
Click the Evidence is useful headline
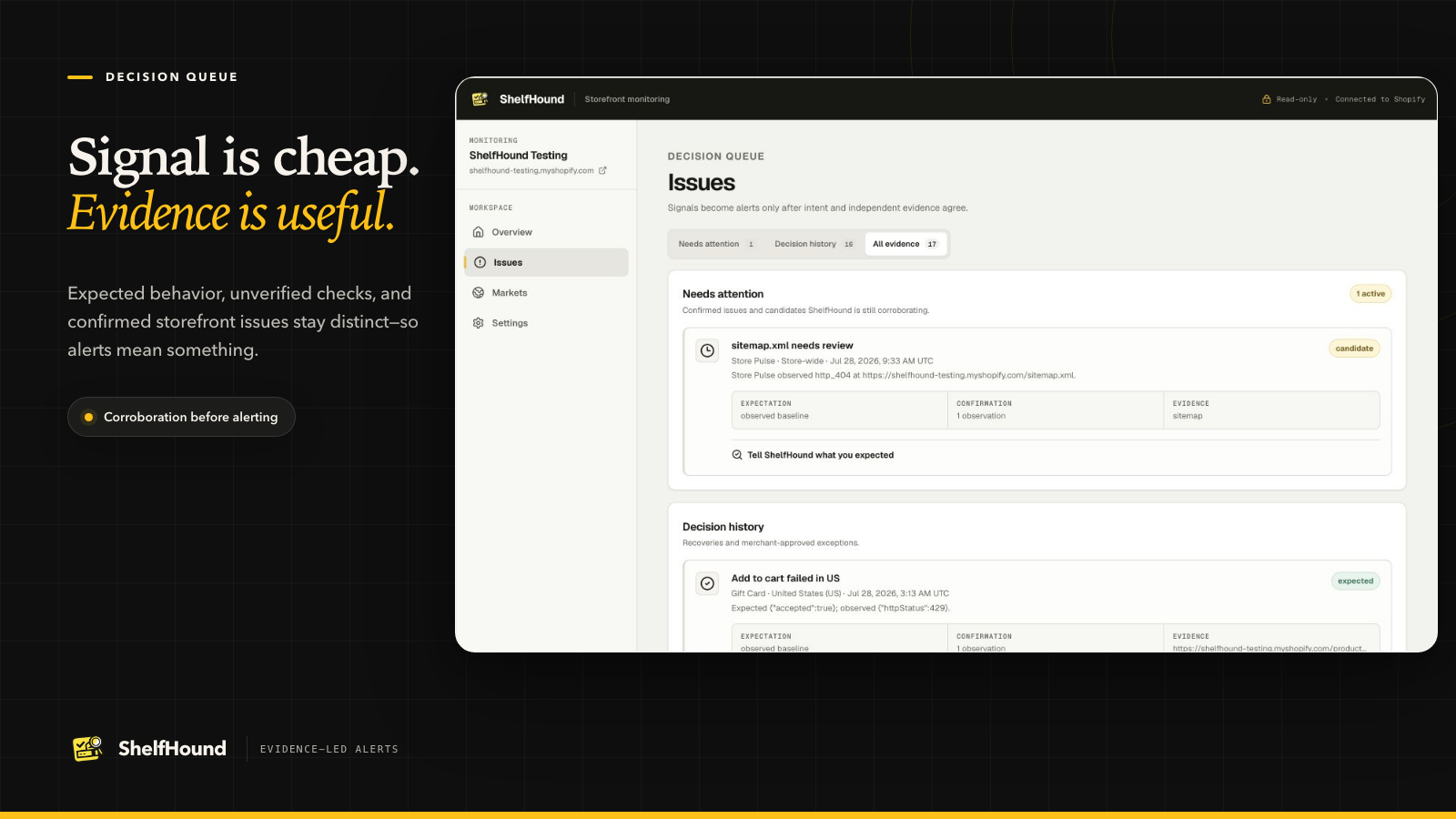[231, 214]
